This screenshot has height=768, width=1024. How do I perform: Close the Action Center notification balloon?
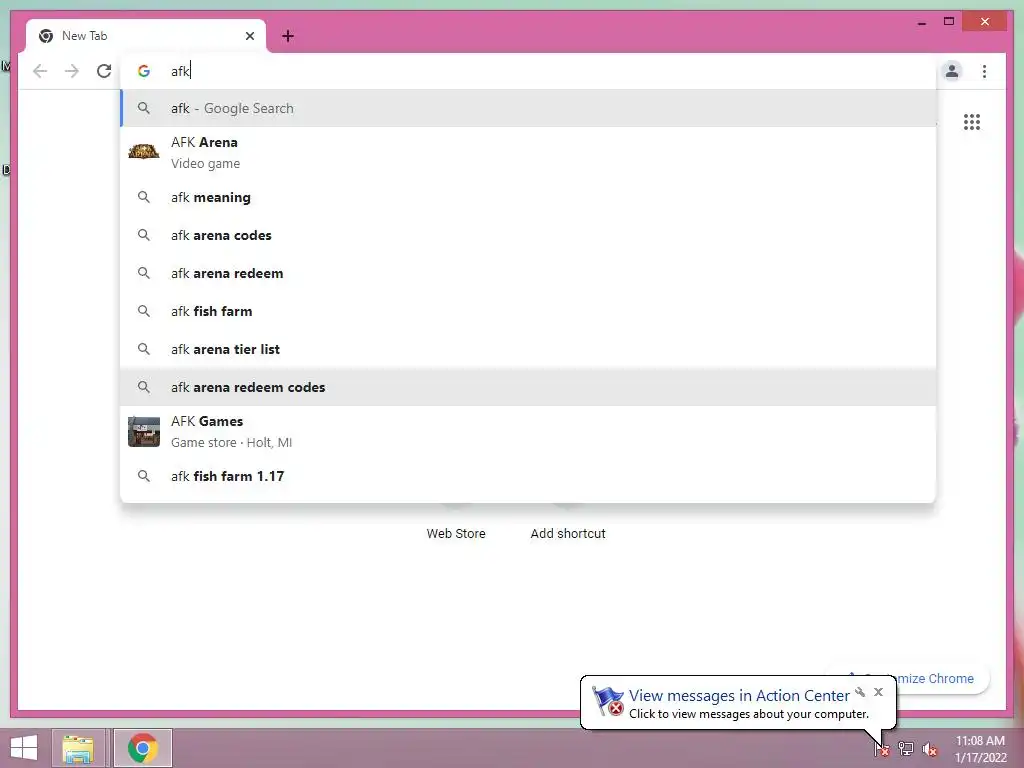click(x=878, y=692)
